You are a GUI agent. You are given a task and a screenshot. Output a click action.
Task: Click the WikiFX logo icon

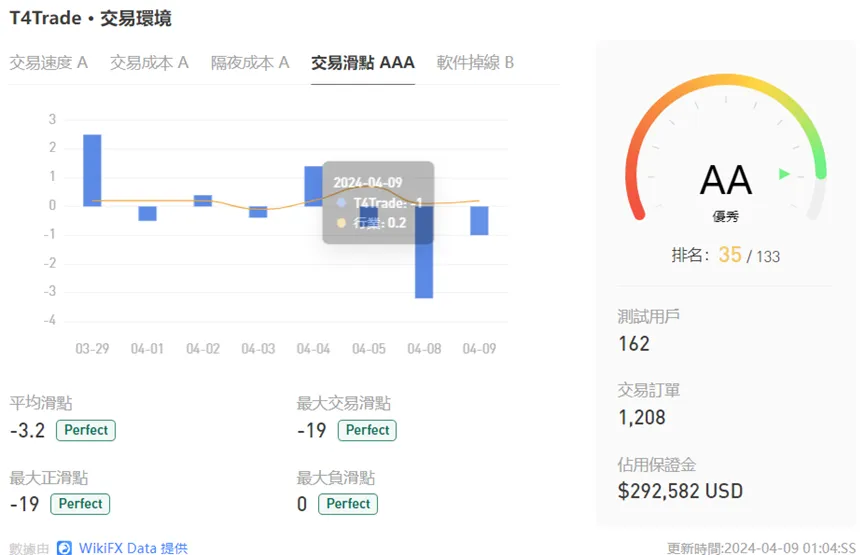click(x=65, y=548)
